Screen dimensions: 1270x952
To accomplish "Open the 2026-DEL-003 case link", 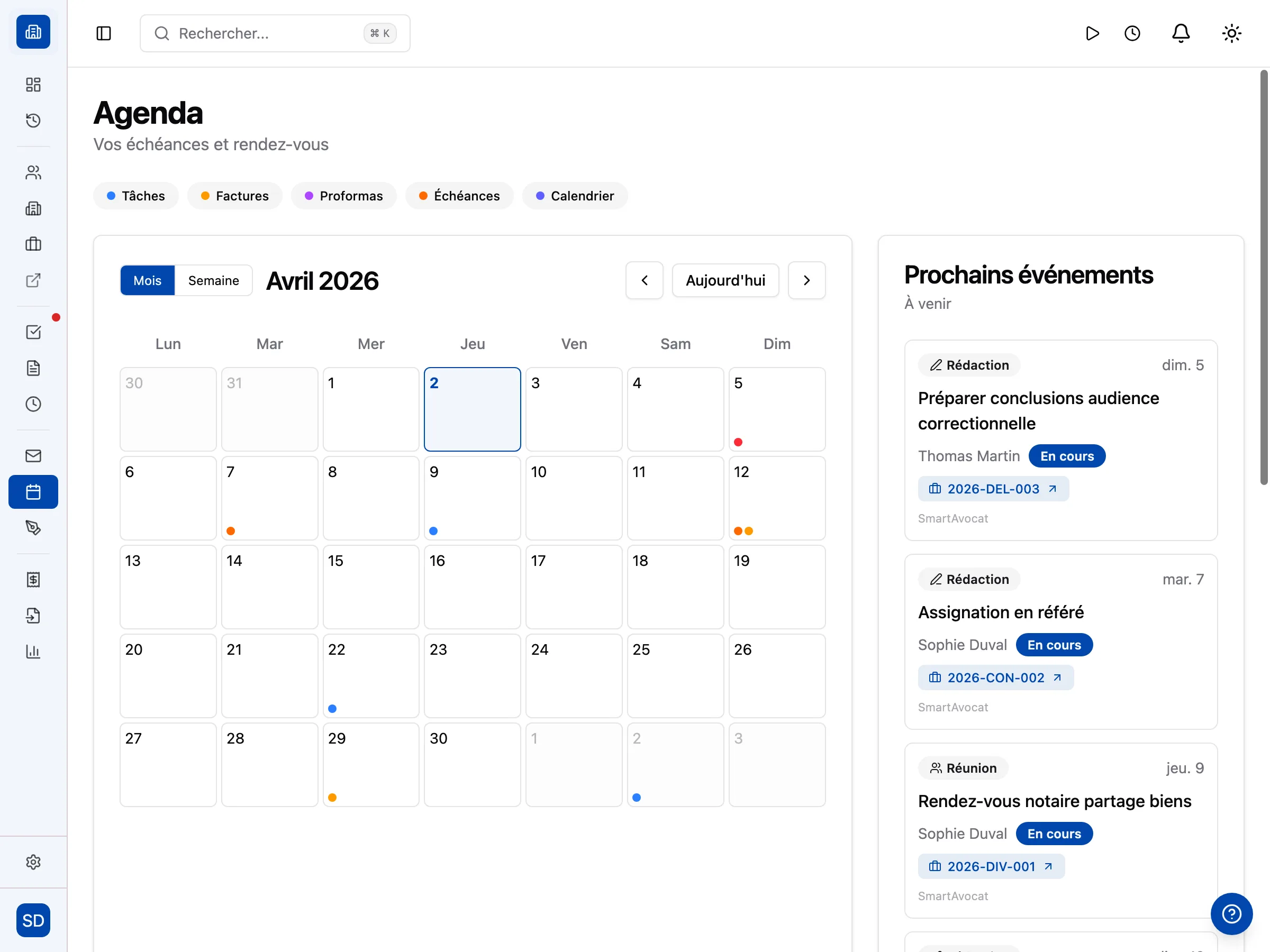I will 993,489.
